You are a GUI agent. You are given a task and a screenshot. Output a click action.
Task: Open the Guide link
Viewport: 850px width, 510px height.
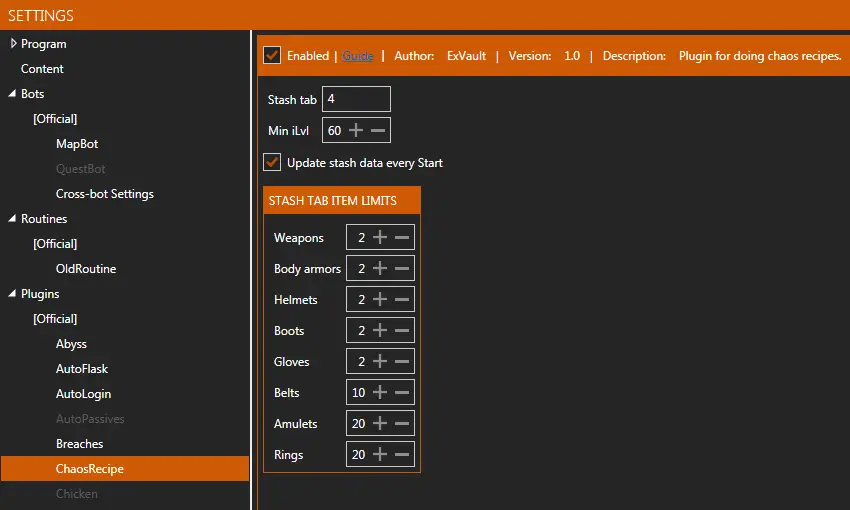(x=358, y=56)
